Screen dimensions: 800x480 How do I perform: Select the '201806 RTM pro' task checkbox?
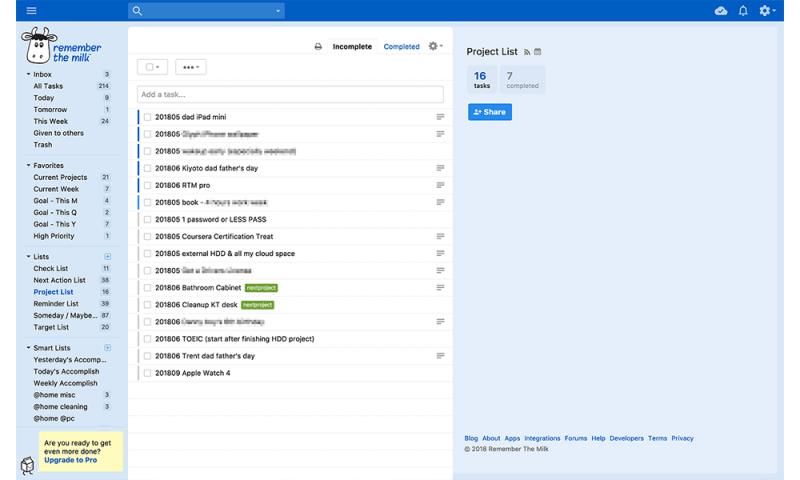point(148,185)
